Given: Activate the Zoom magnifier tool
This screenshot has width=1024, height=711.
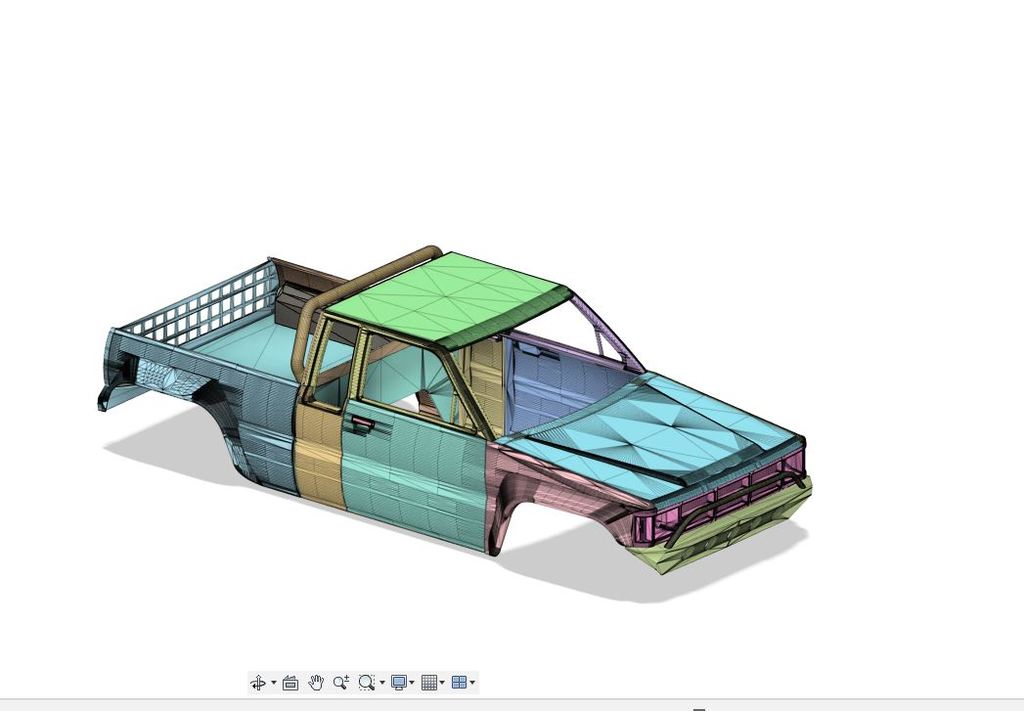Looking at the screenshot, I should click(x=340, y=682).
